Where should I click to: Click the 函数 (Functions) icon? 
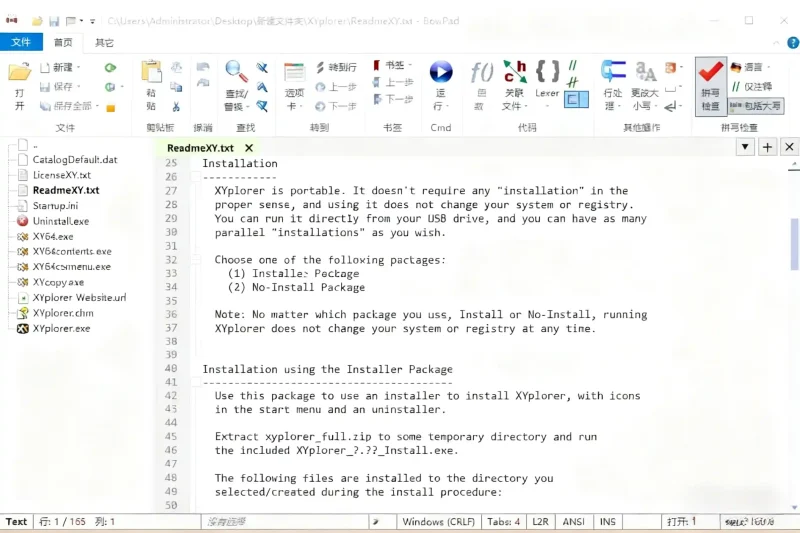pos(481,73)
